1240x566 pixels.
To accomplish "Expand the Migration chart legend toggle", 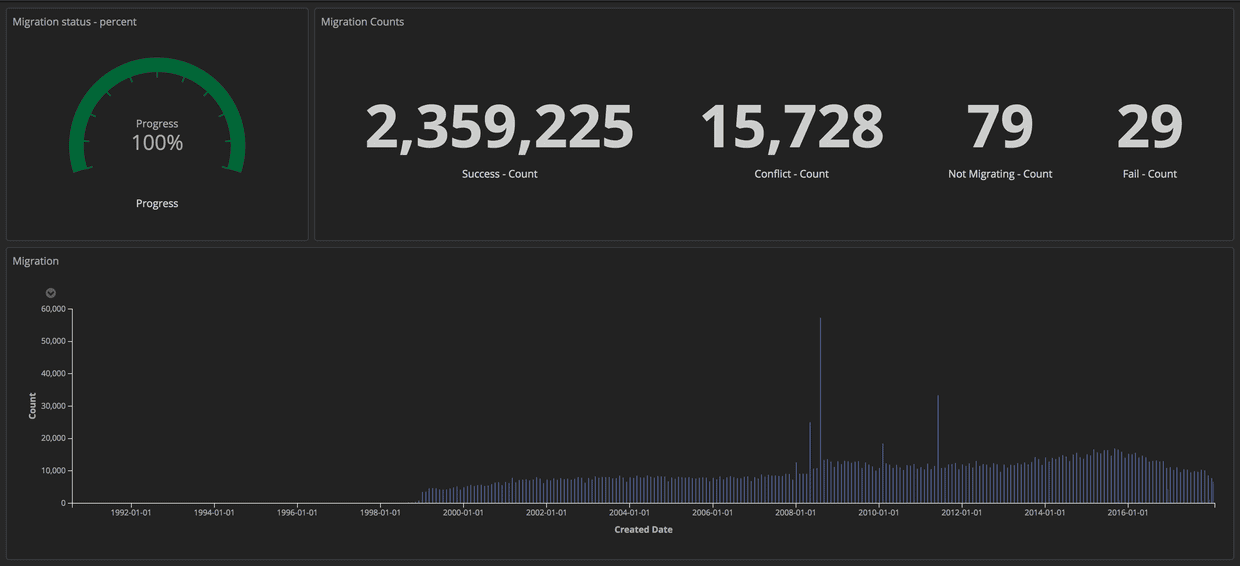I will 51,293.
